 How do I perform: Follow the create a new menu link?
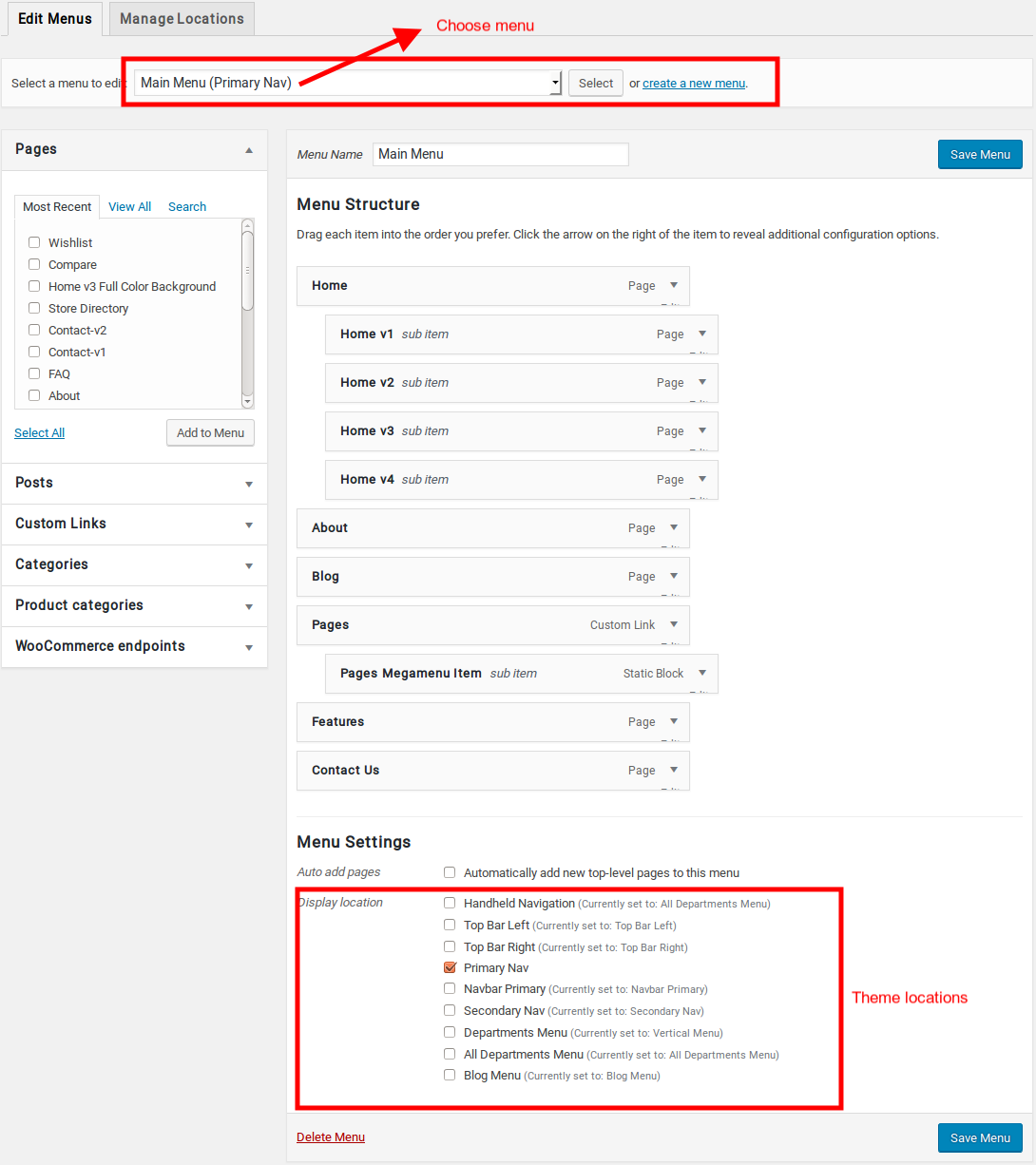pyautogui.click(x=694, y=84)
